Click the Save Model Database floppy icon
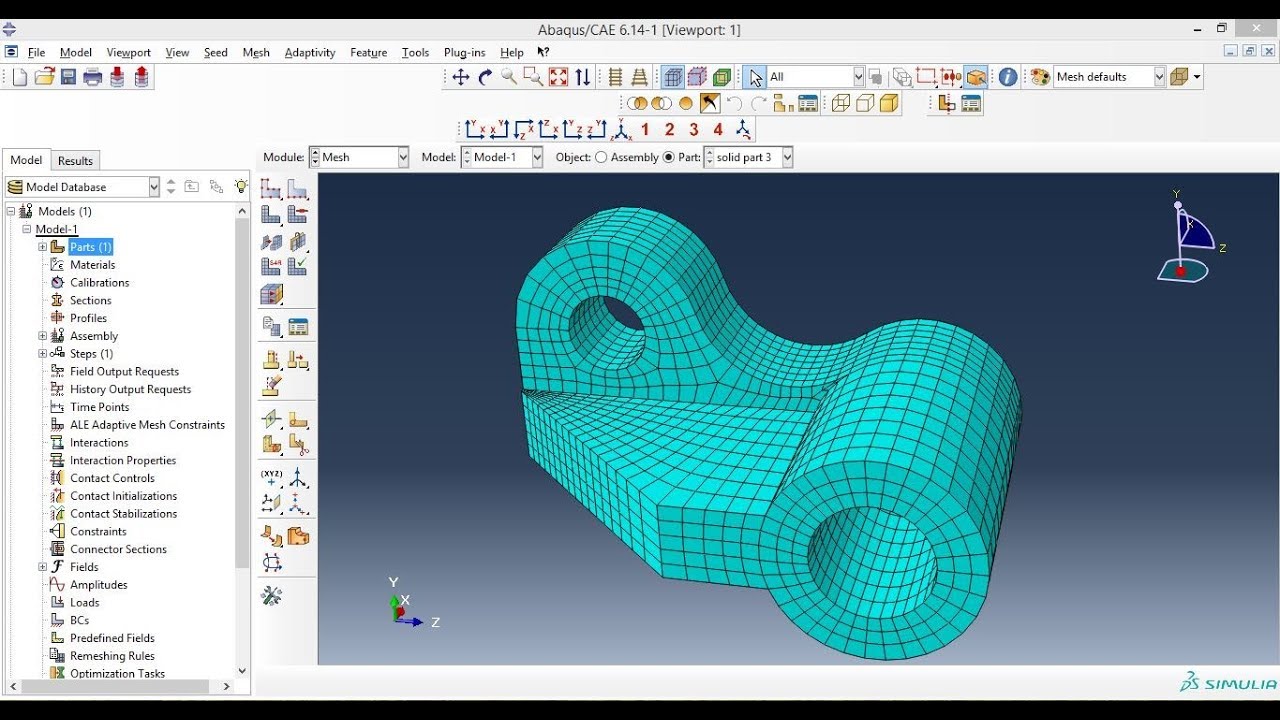Screen dimensions: 1280x720 68,77
